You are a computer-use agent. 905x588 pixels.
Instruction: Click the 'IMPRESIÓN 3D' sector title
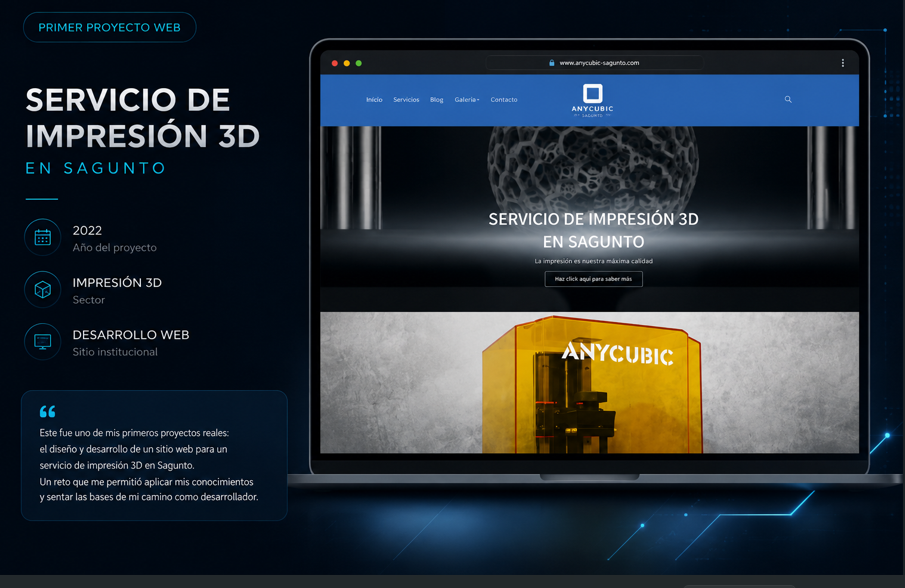tap(117, 283)
